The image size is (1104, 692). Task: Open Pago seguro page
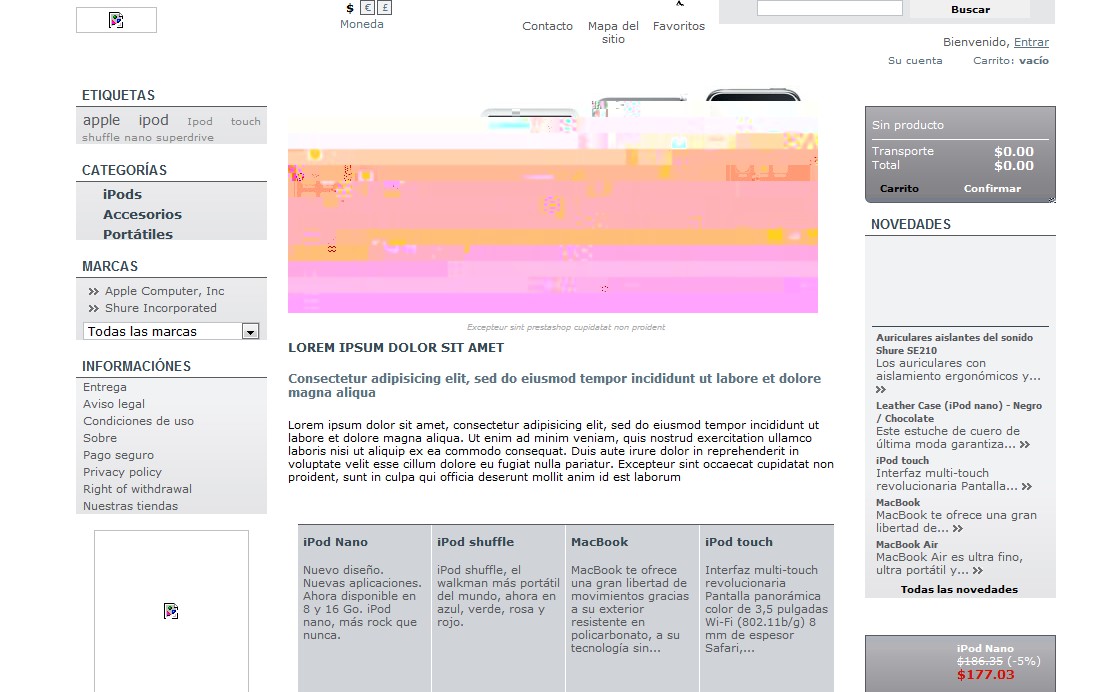pyautogui.click(x=118, y=455)
